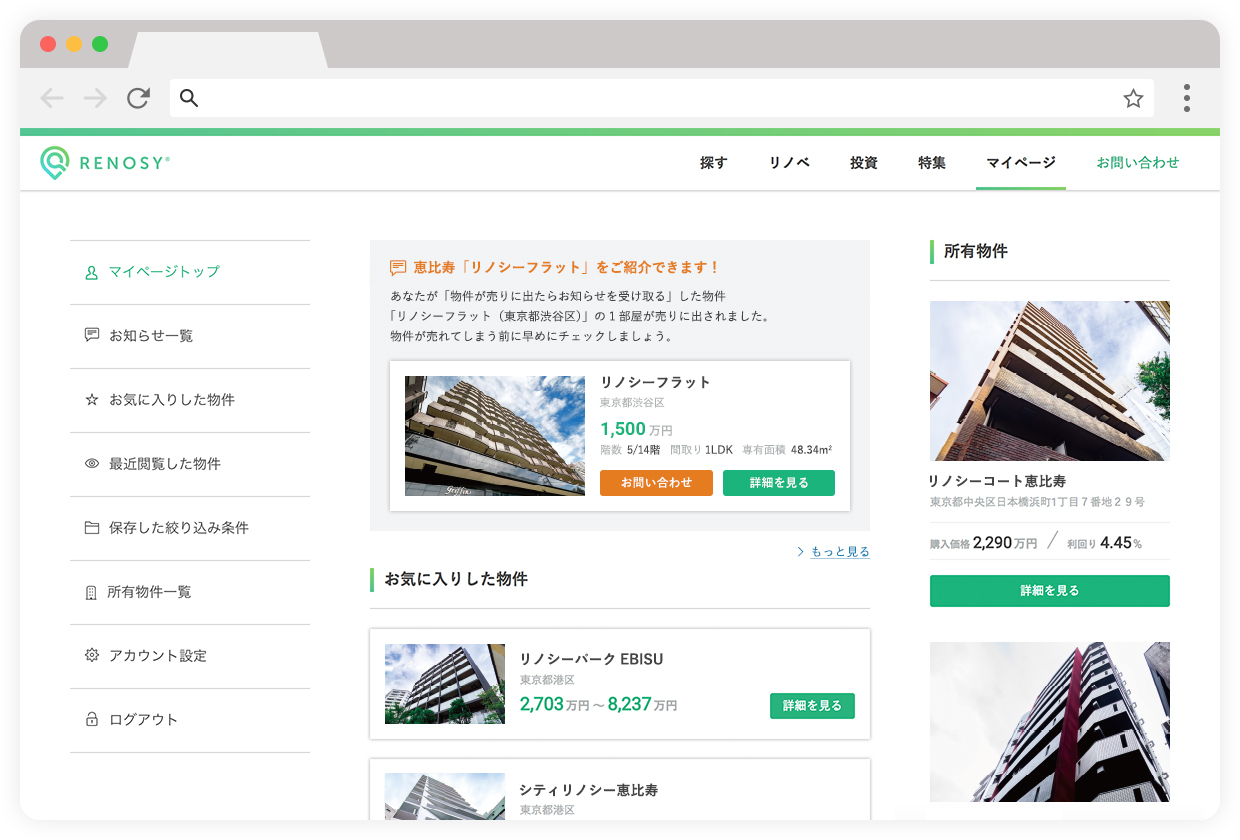
Task: Click the 間取り 1LDK detail
Action: [700, 451]
